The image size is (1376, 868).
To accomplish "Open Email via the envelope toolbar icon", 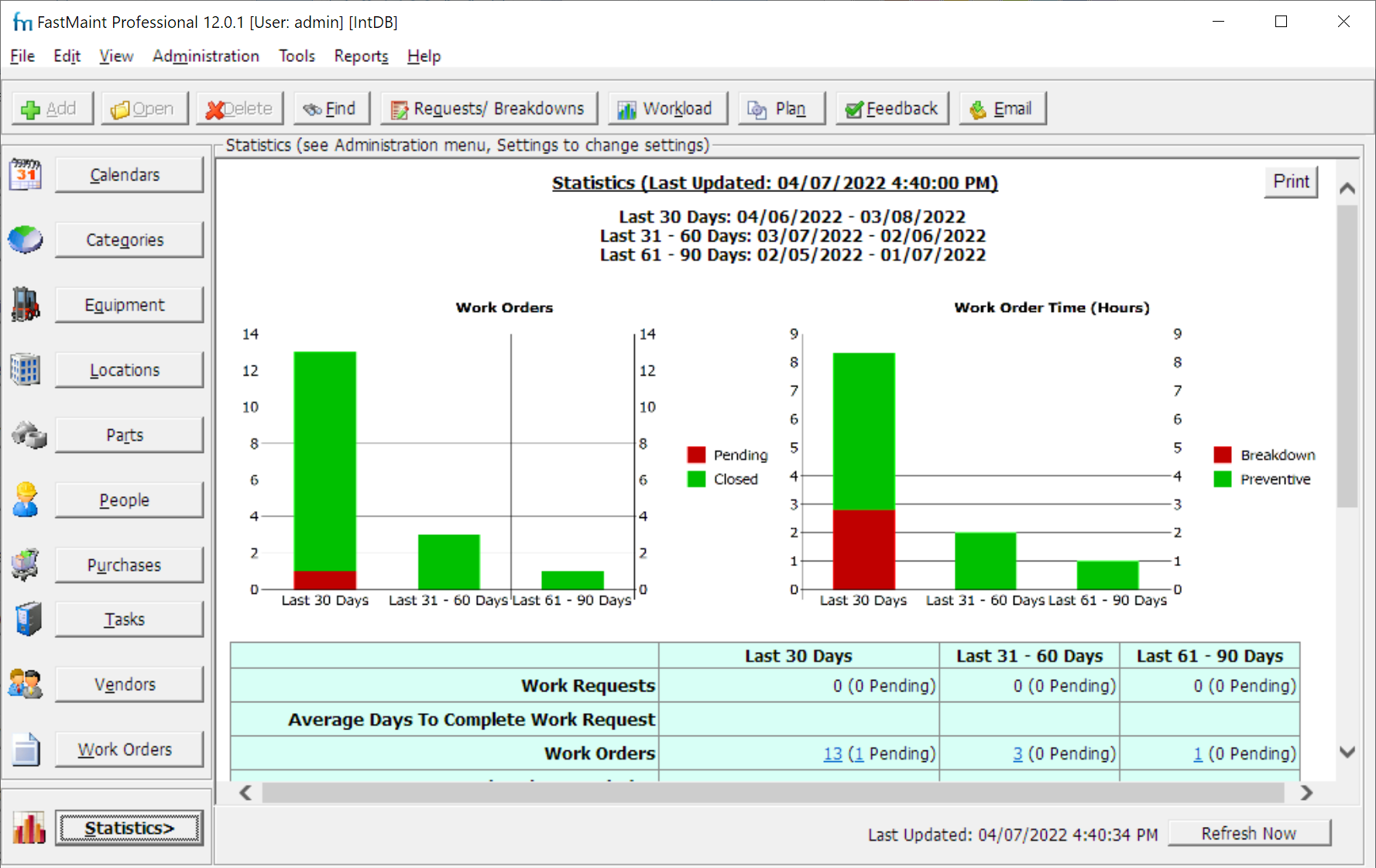I will pyautogui.click(x=977, y=108).
